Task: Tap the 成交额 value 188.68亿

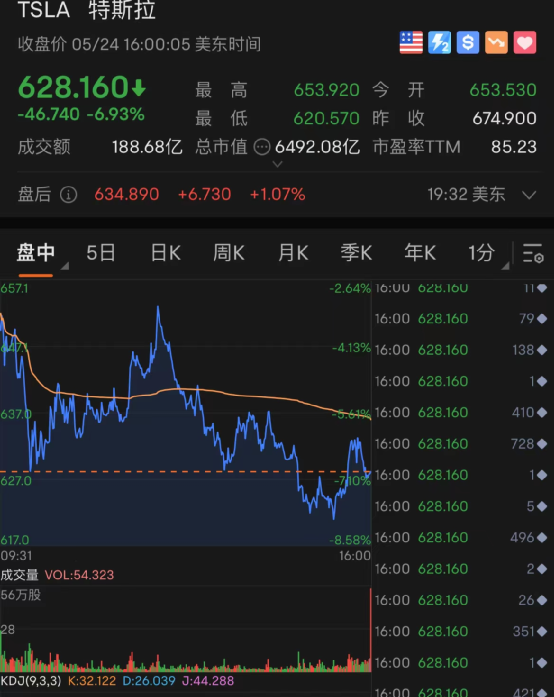Action: click(147, 147)
